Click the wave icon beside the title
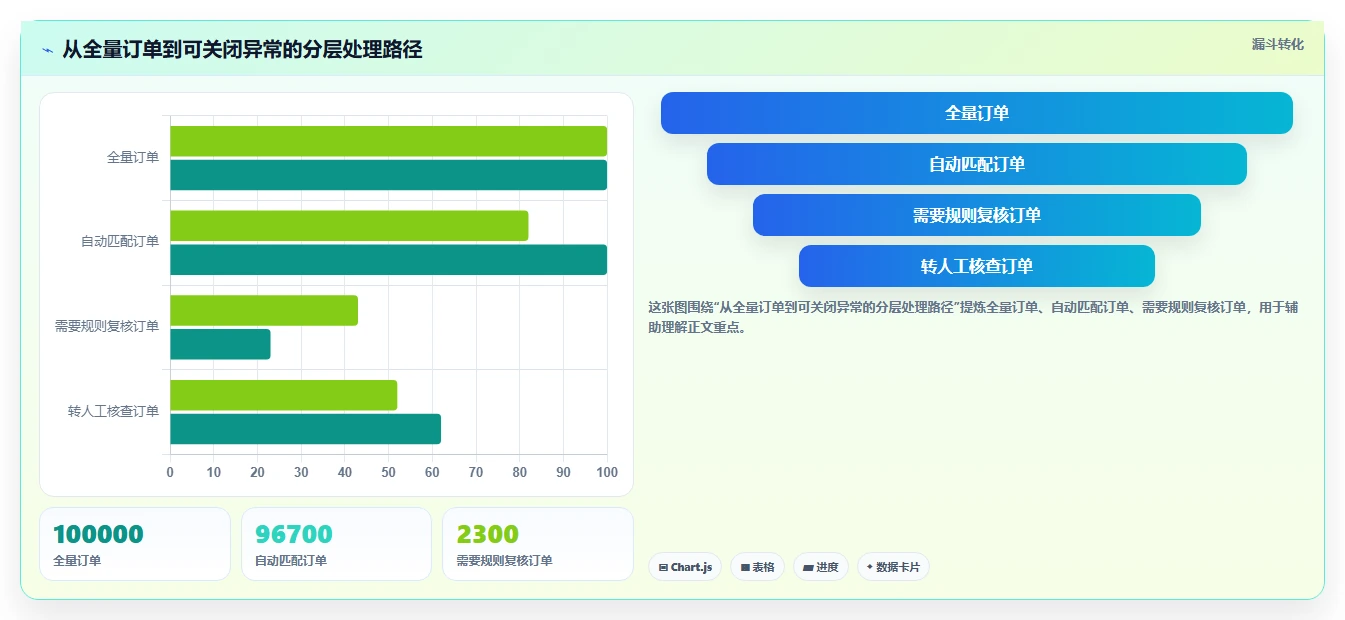Viewport: 1345px width, 620px height. pos(47,50)
